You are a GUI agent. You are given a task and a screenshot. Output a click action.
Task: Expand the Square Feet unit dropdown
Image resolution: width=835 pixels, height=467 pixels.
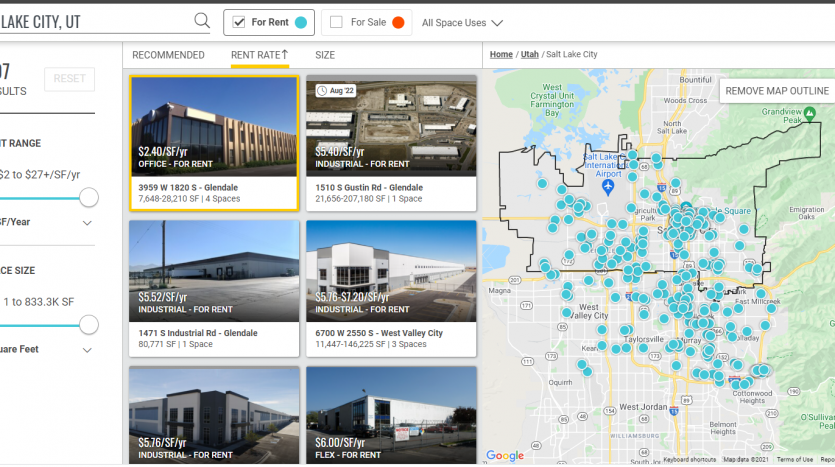tap(87, 350)
